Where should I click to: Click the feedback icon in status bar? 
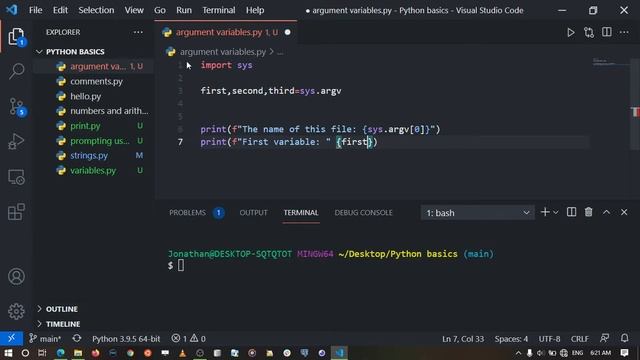click(x=604, y=338)
